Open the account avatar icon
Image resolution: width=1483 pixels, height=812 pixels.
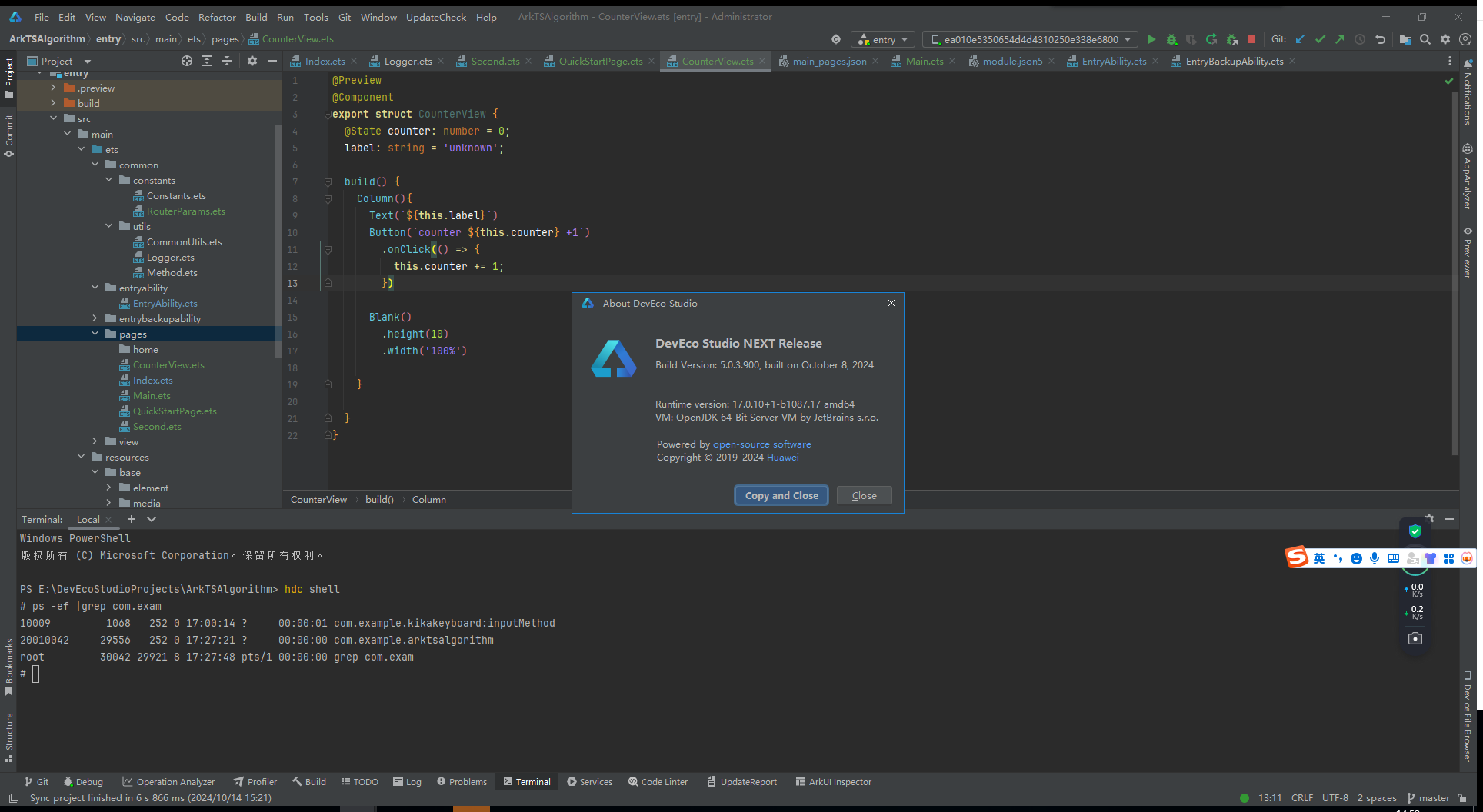(1465, 39)
